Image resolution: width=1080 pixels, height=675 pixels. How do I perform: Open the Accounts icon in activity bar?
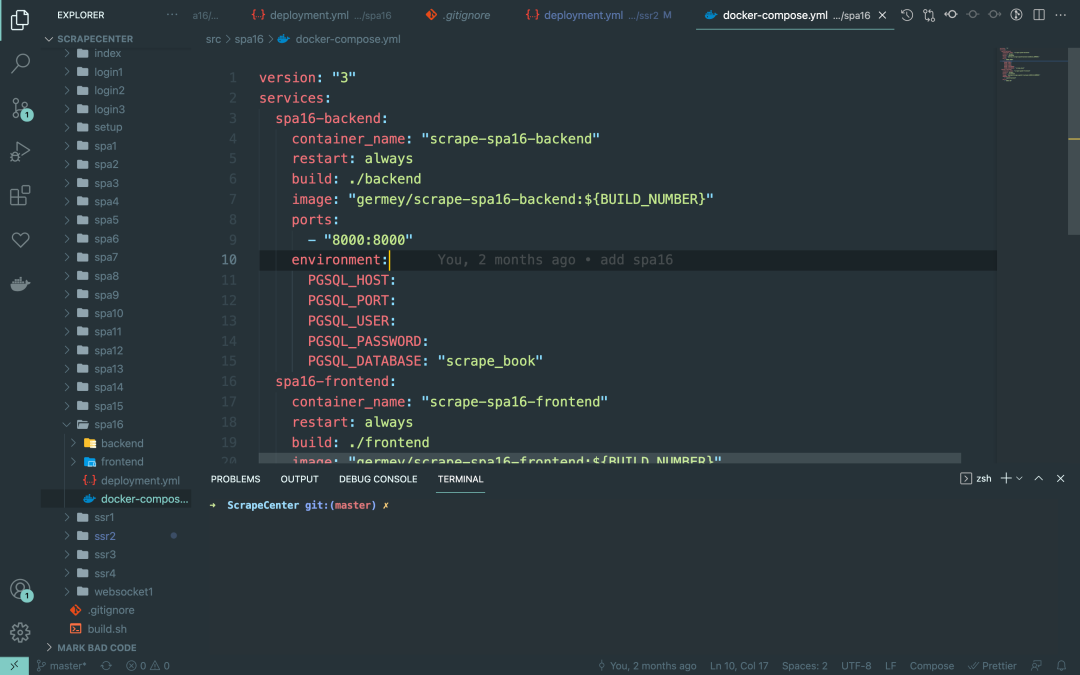21,590
